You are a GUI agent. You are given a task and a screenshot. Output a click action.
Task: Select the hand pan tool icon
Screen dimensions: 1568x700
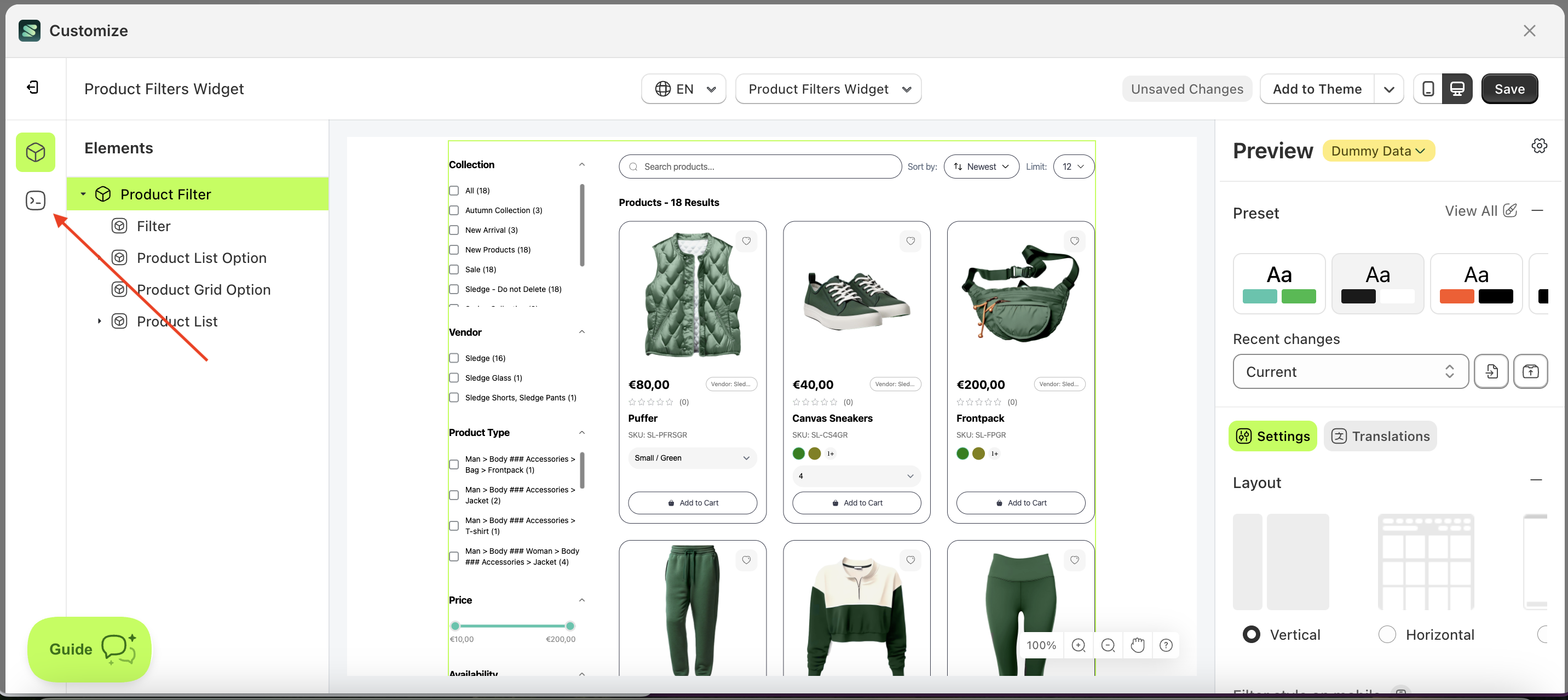(x=1137, y=645)
